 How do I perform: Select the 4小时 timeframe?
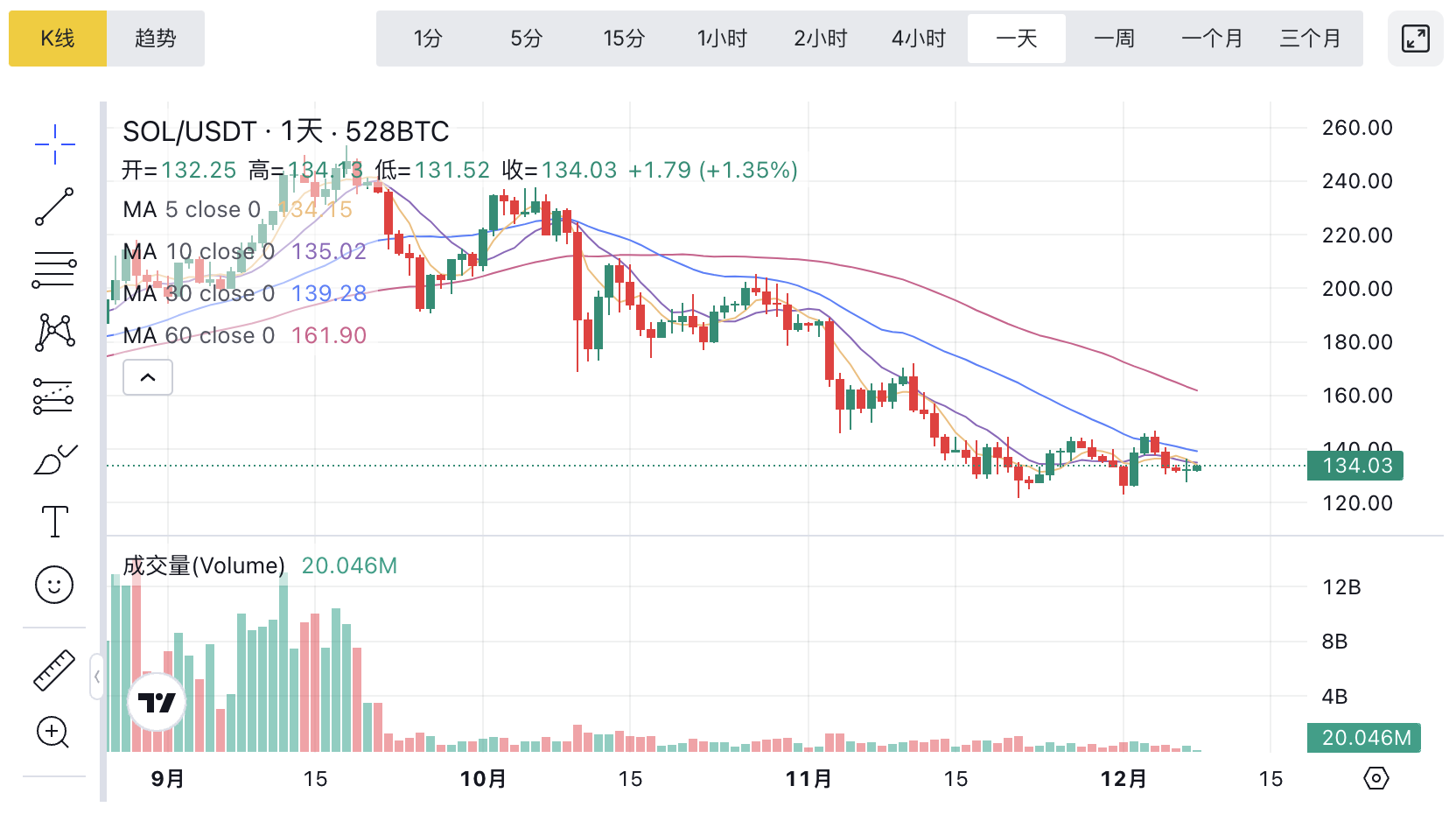(x=919, y=39)
